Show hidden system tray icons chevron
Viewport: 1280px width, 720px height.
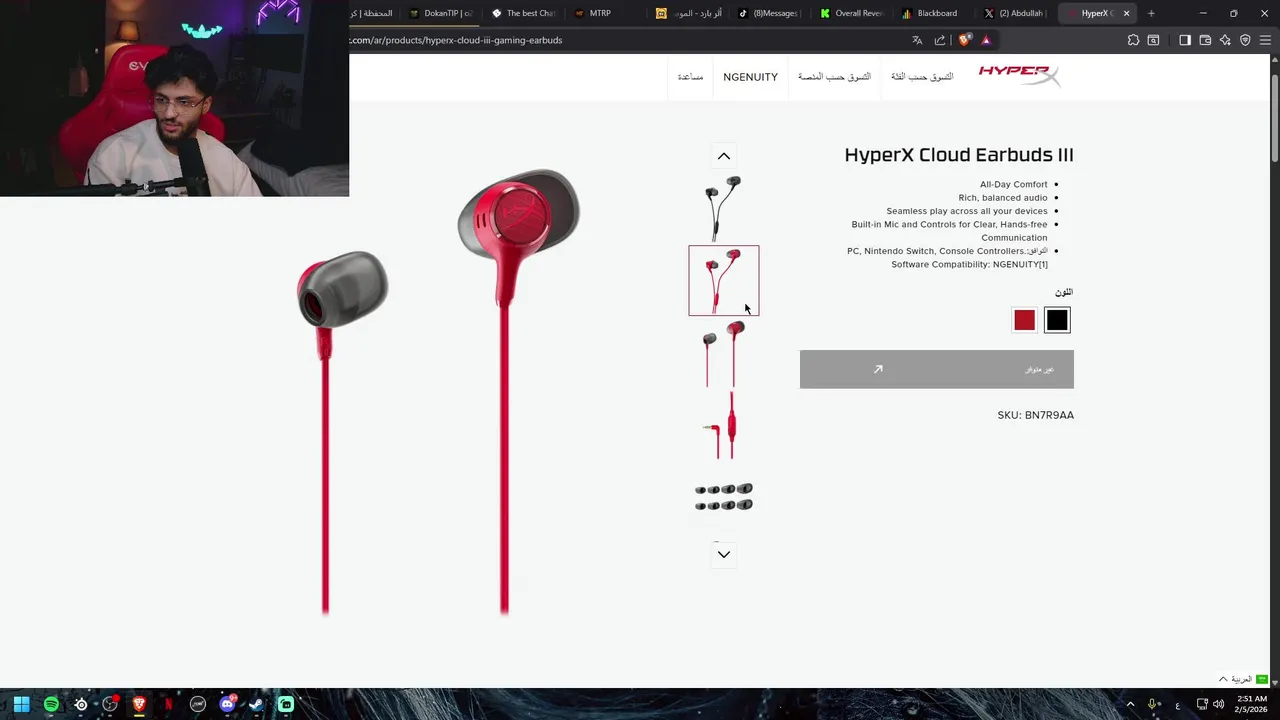click(x=1131, y=704)
